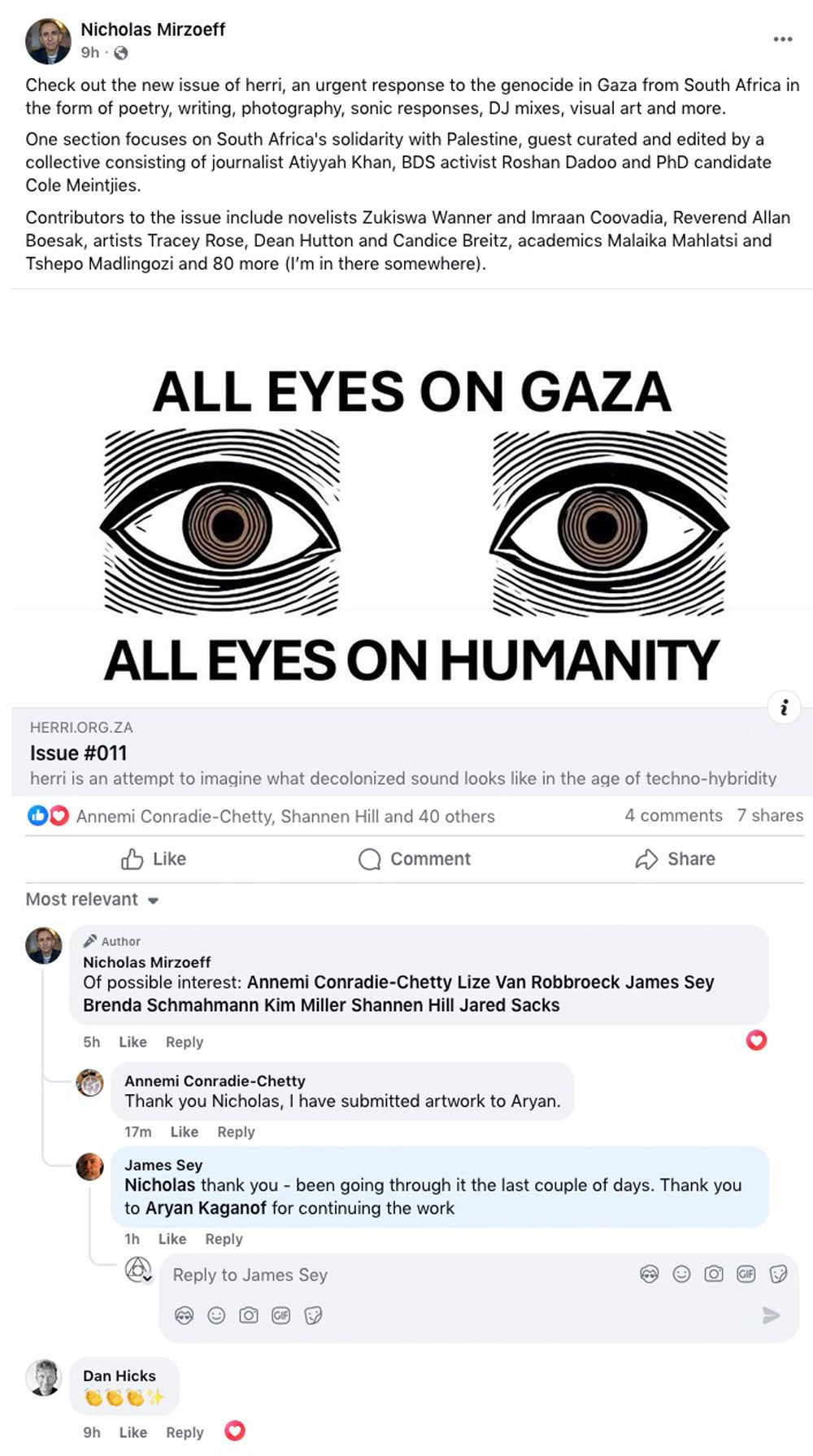Like the post with thumbs-up button
This screenshot has height=1456, width=813.
pos(154,859)
